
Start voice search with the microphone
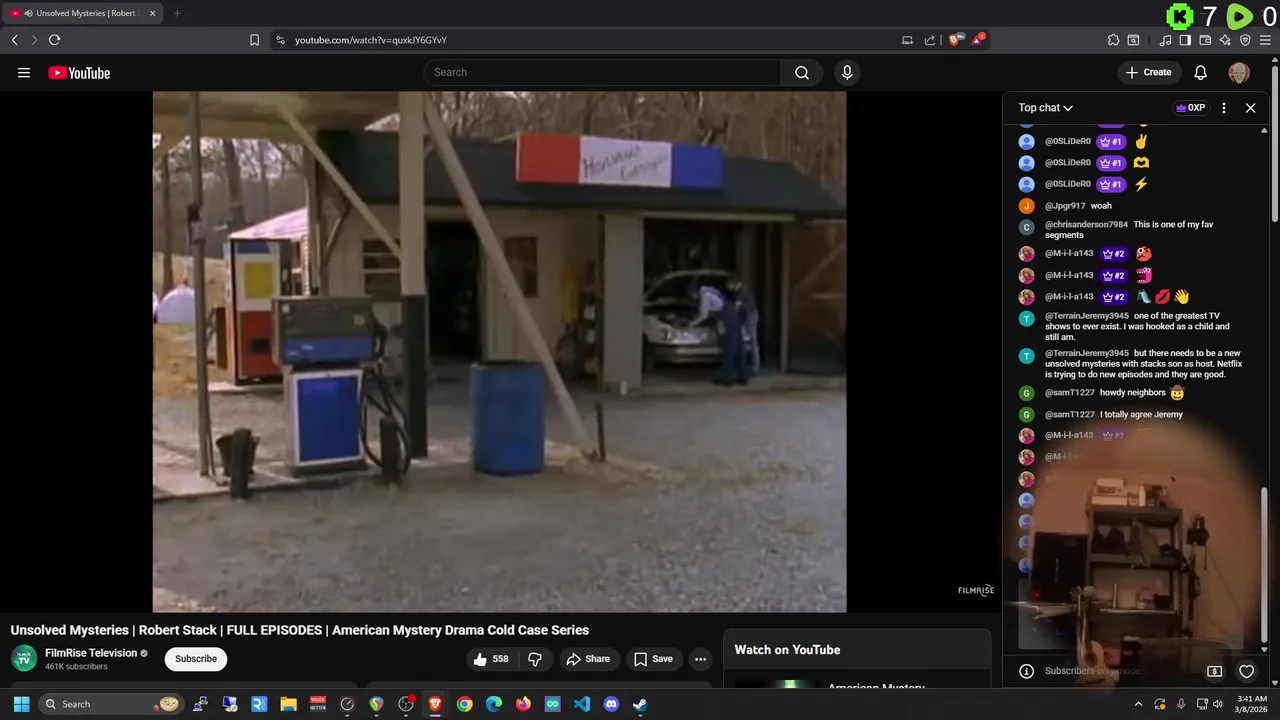pyautogui.click(x=847, y=72)
